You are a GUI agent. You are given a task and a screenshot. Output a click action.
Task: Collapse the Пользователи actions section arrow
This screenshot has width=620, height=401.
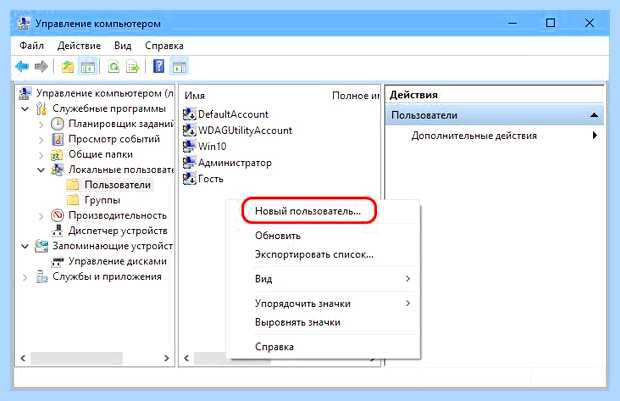(x=594, y=115)
